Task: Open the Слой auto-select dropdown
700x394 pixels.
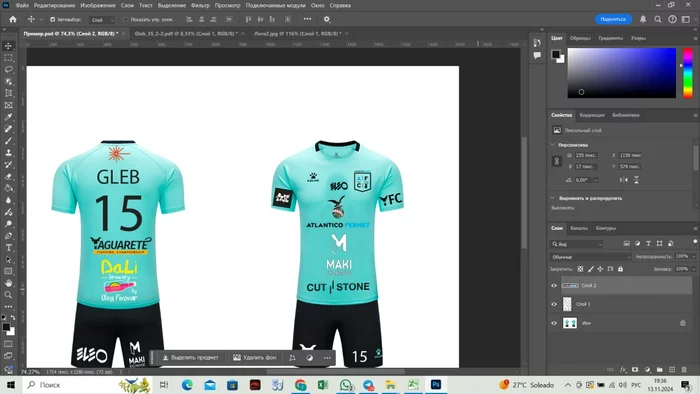Action: 102,20
